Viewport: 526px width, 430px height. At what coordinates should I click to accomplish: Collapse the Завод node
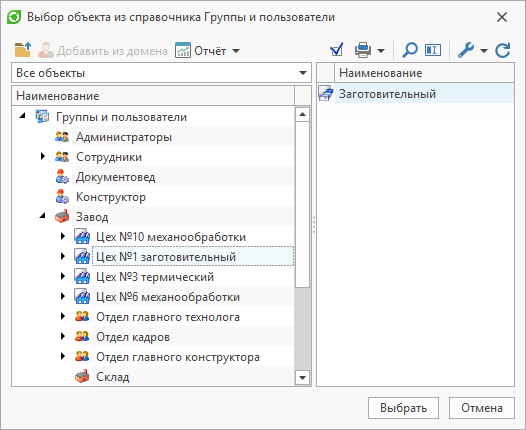click(42, 216)
